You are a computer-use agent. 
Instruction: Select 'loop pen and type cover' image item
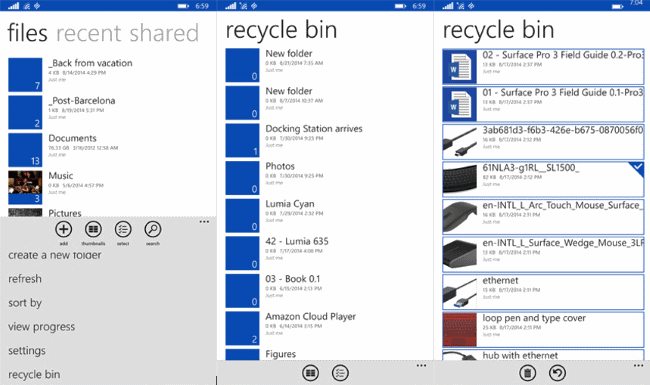543,329
